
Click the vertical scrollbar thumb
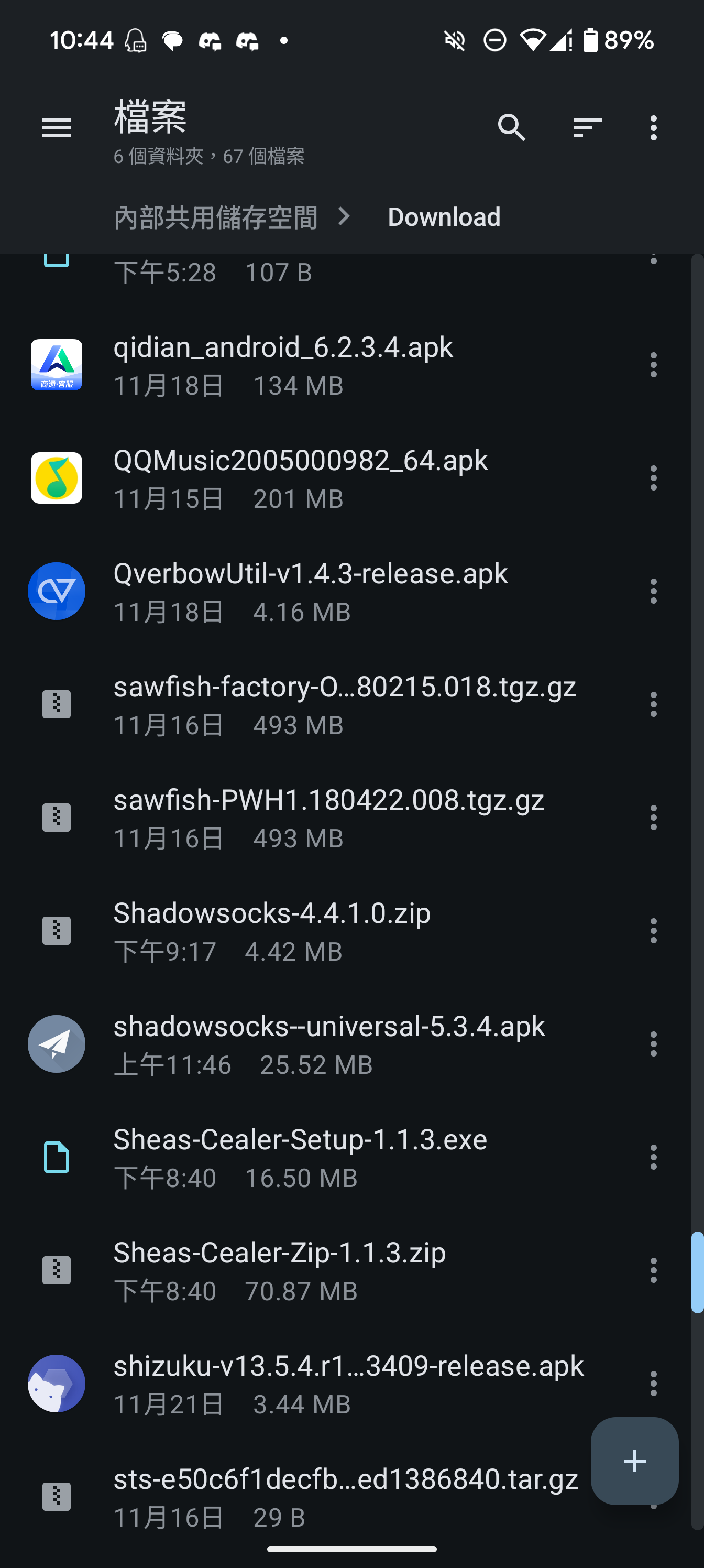pos(697,1272)
